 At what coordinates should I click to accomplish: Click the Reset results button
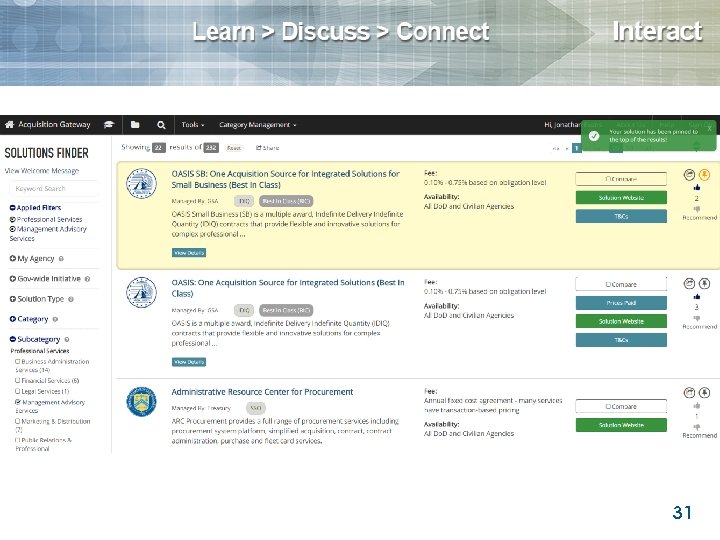click(234, 148)
